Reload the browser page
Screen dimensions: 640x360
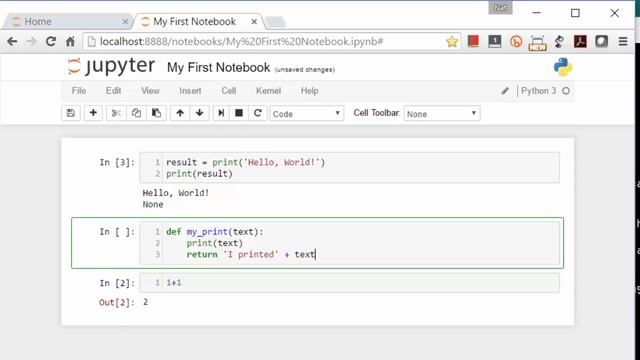click(x=51, y=41)
